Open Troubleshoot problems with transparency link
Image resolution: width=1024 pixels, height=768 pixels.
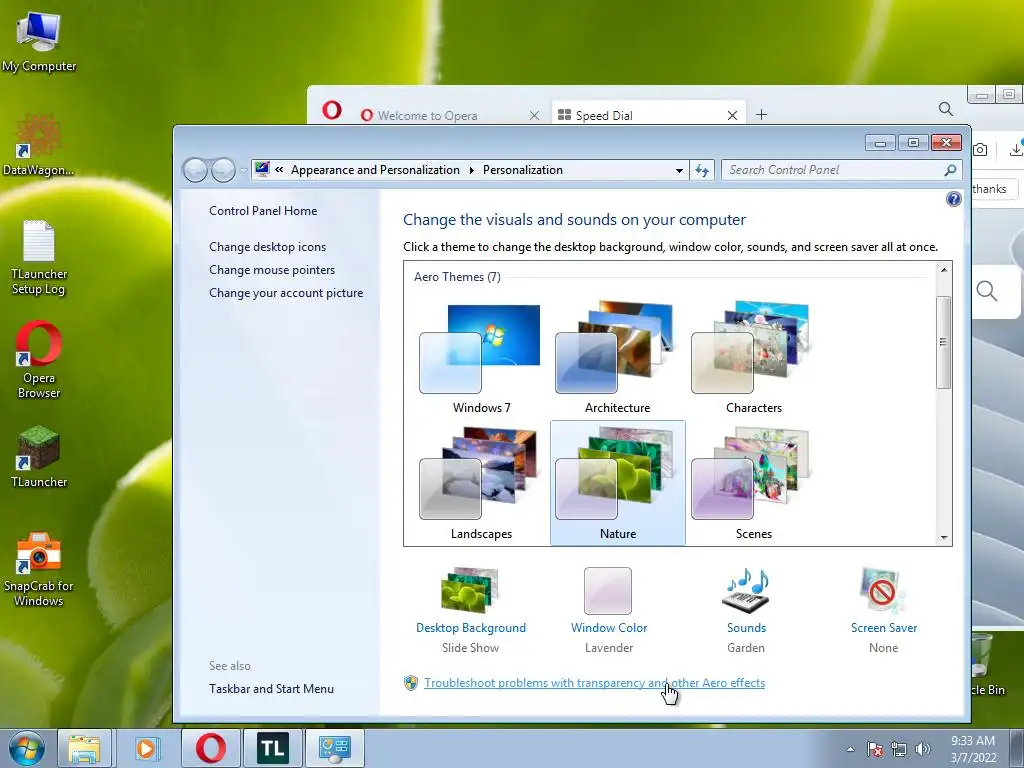coord(594,683)
